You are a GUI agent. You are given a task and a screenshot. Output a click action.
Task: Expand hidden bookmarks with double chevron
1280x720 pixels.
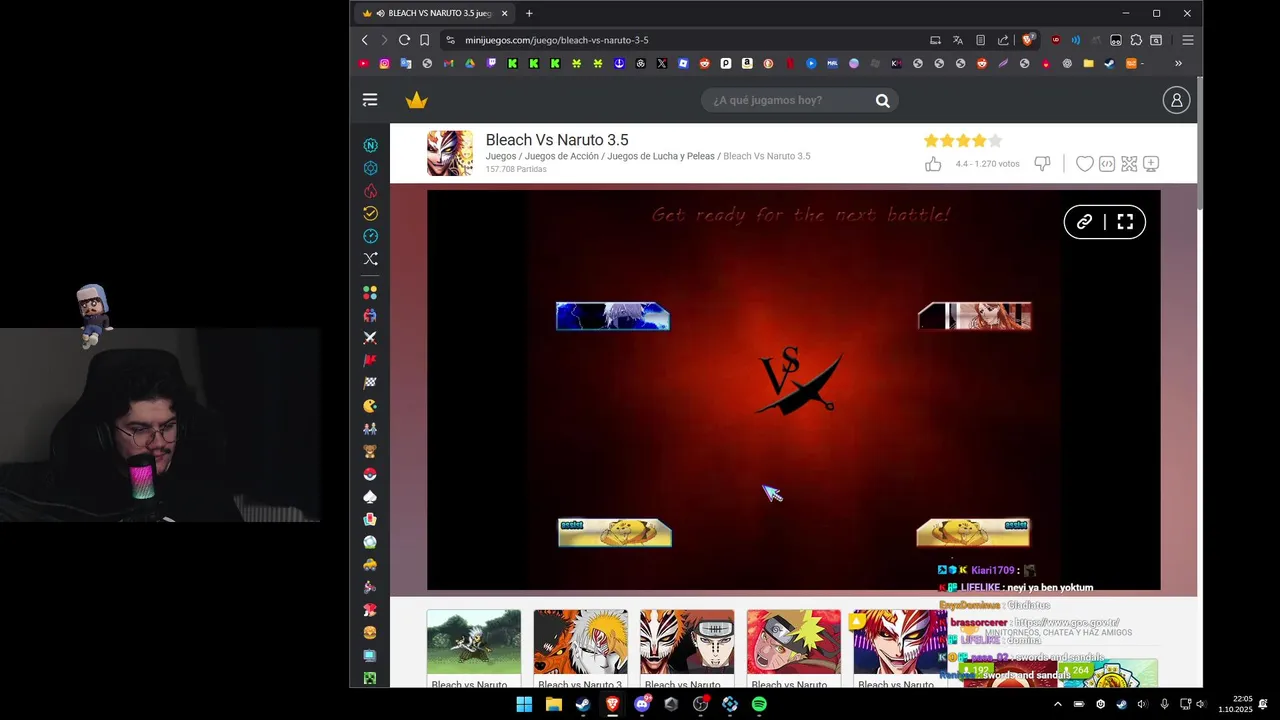click(1178, 63)
